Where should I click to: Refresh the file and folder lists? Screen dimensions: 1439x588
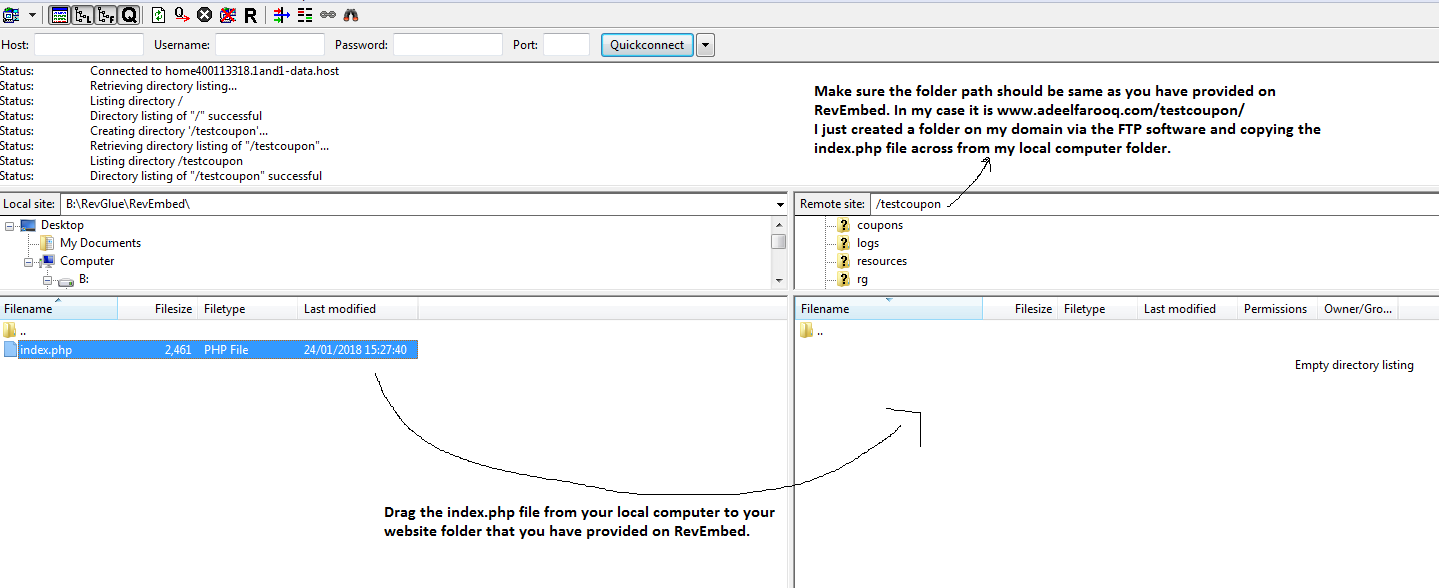(159, 15)
